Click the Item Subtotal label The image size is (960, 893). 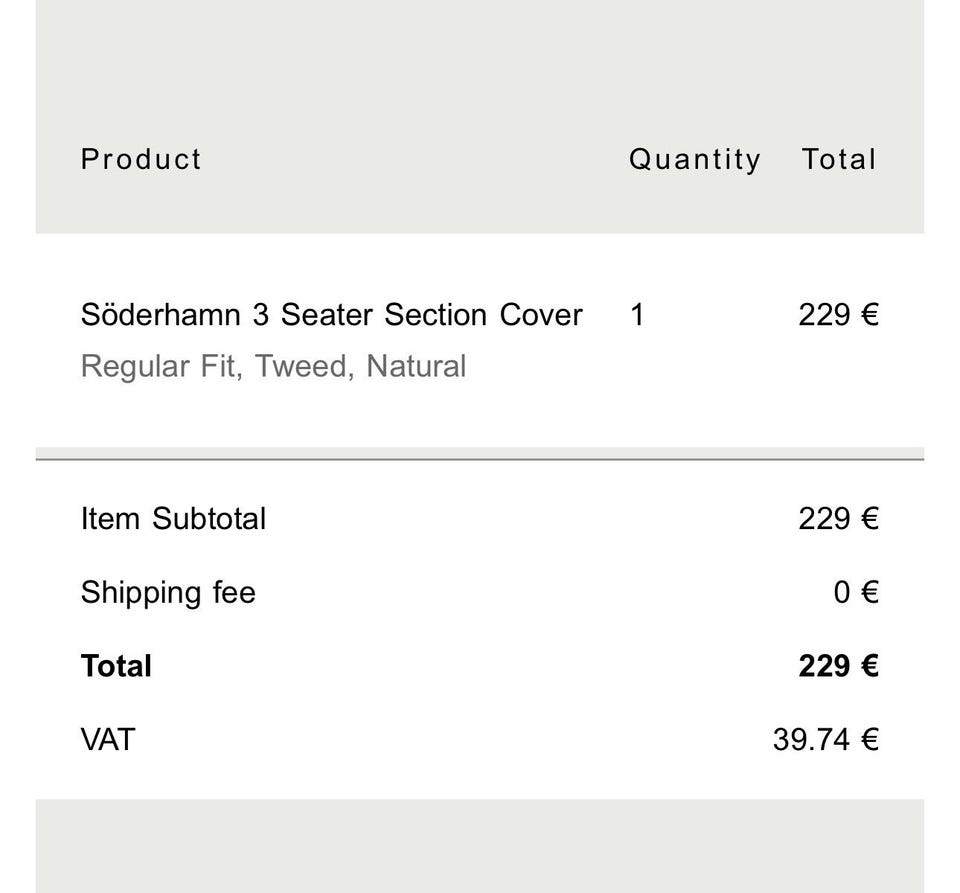[173, 519]
